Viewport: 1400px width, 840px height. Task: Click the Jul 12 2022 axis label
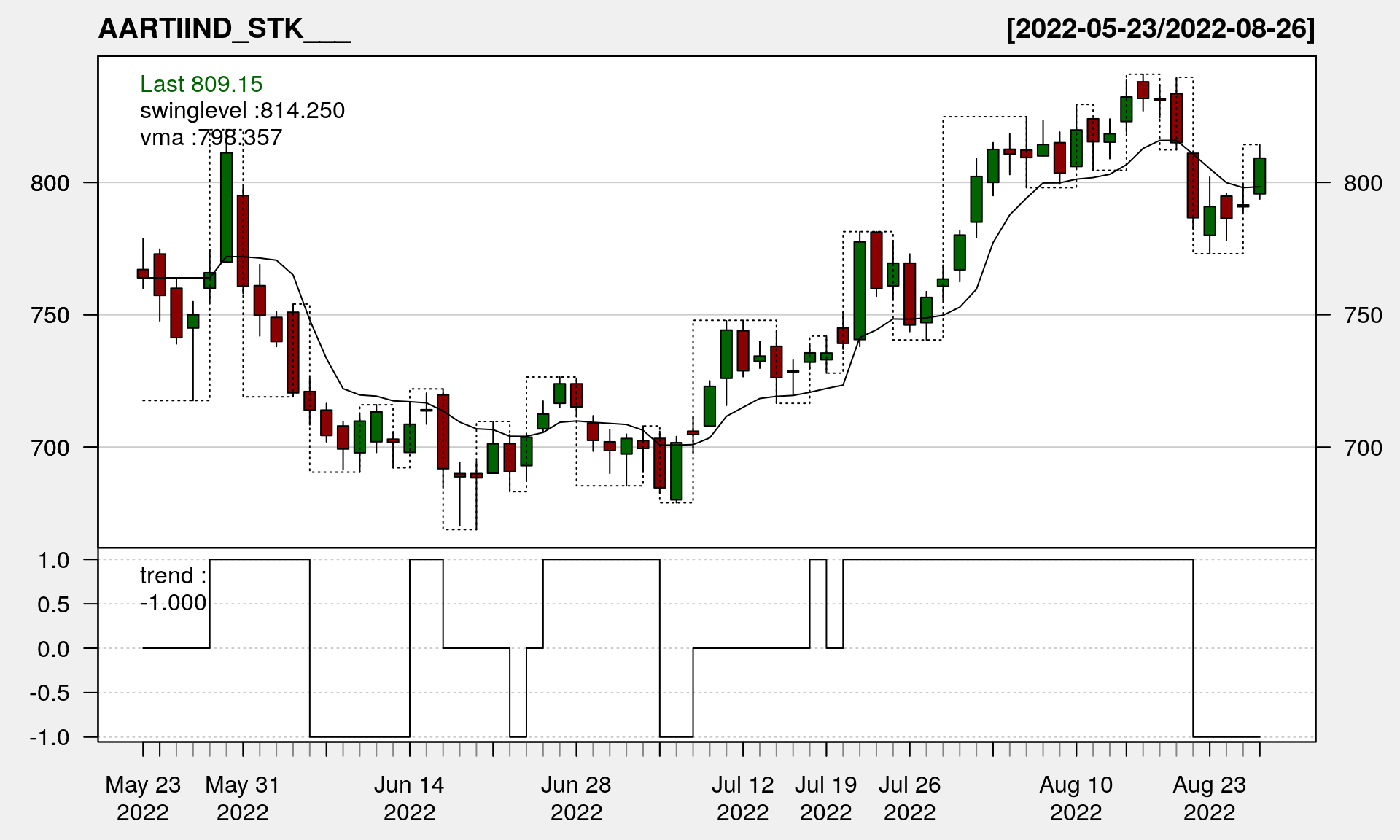pyautogui.click(x=742, y=798)
